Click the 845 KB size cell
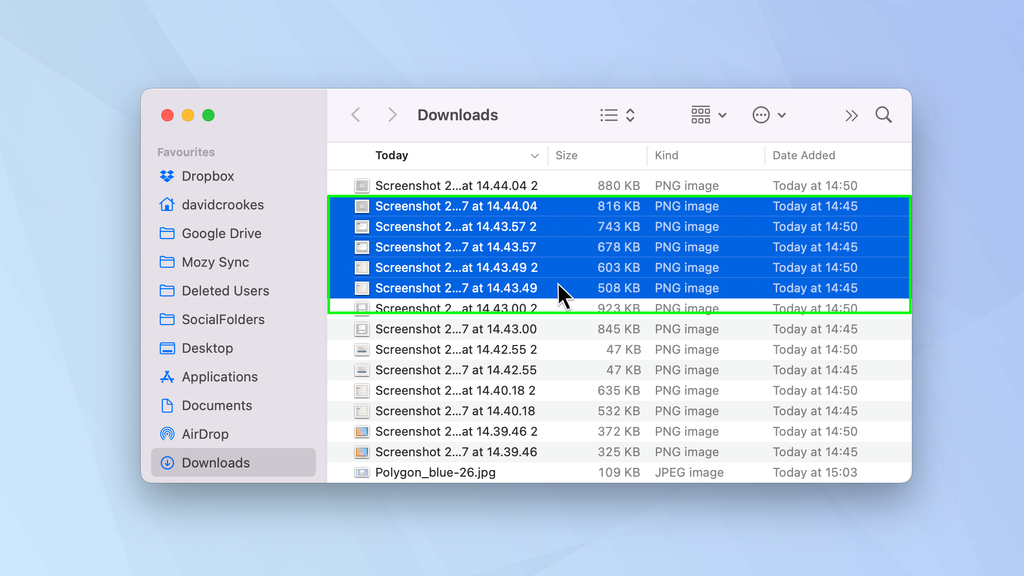 [x=618, y=329]
